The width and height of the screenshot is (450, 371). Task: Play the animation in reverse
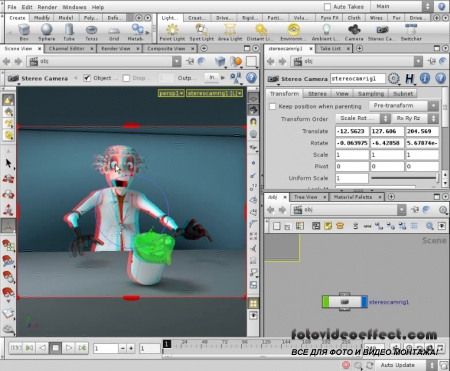[42, 348]
